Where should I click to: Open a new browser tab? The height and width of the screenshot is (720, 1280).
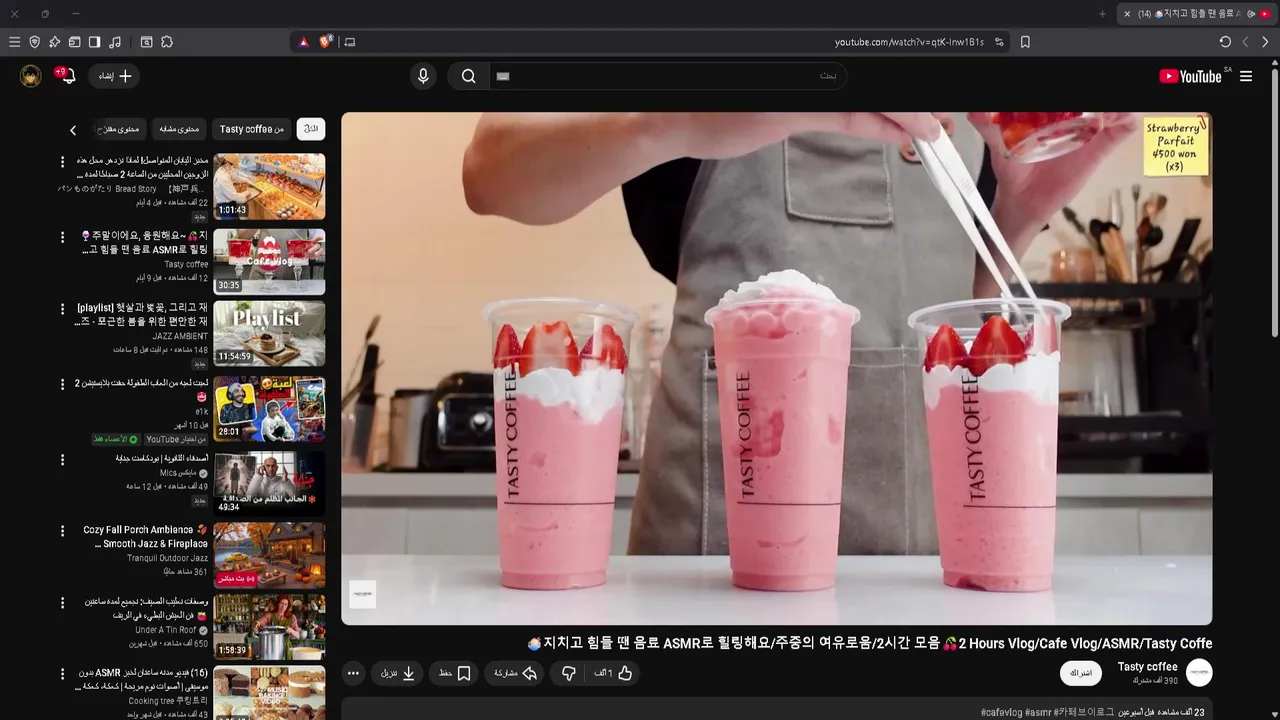point(1103,14)
